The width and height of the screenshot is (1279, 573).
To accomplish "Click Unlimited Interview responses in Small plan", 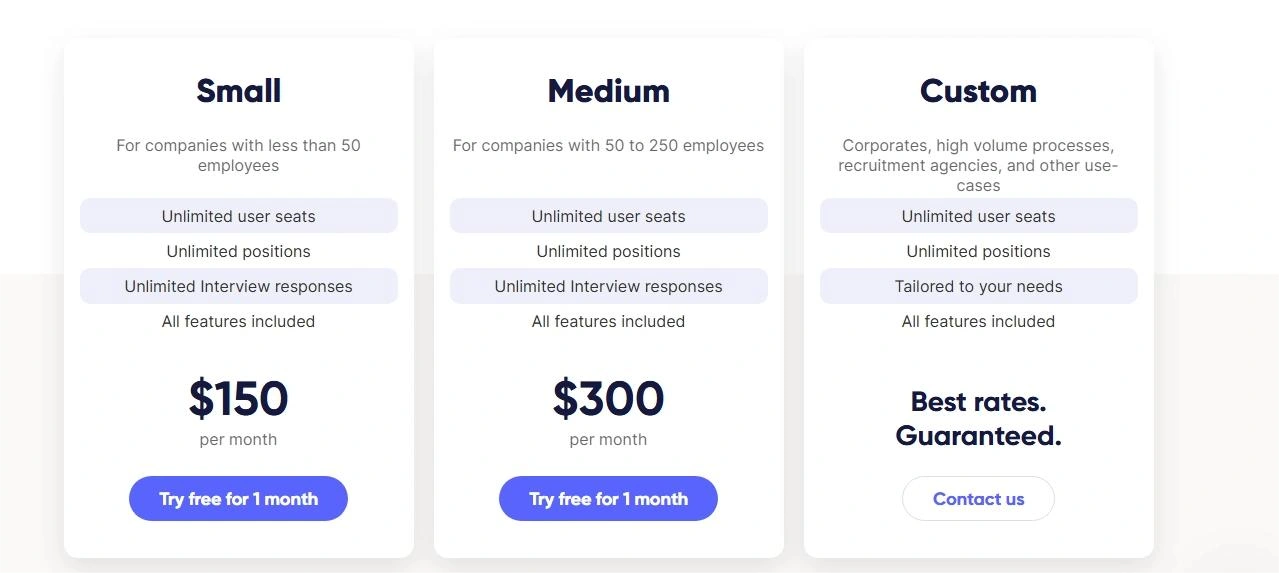I will 238,286.
